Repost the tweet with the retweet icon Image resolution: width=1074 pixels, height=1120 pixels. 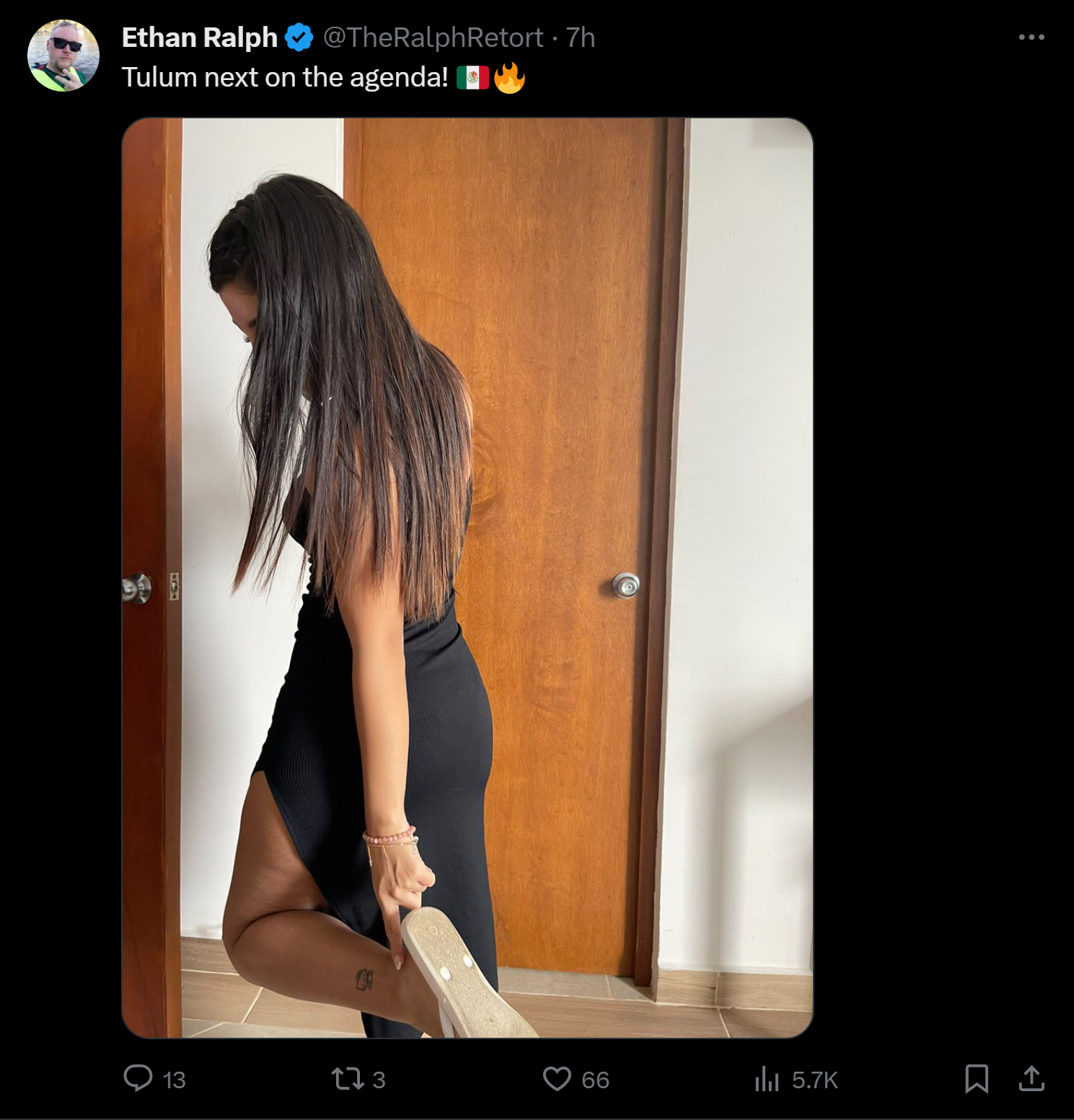coord(348,1079)
